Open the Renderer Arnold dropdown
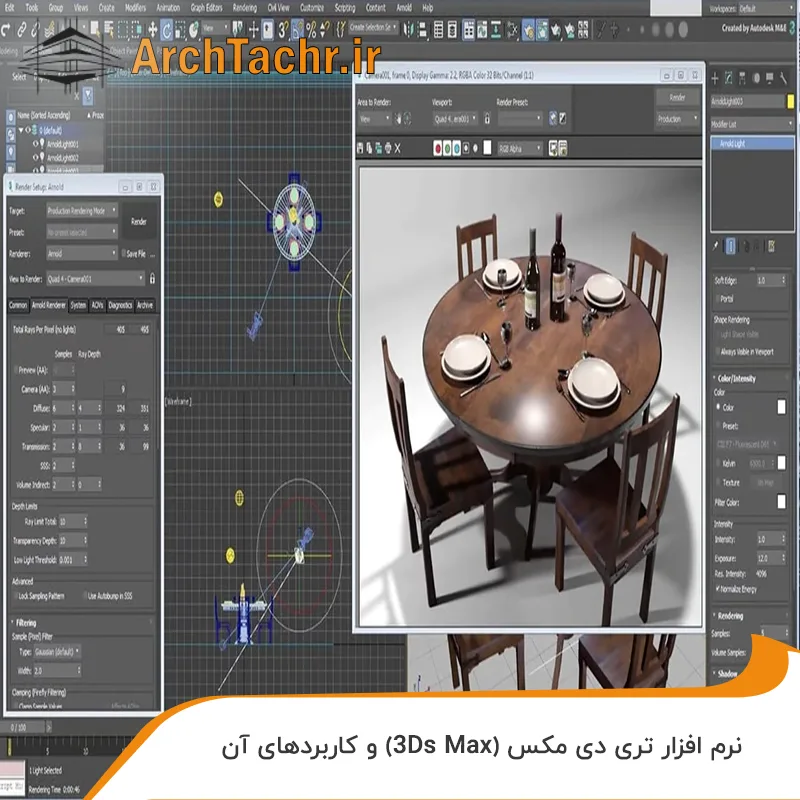Screen dimensions: 800x800 82,253
